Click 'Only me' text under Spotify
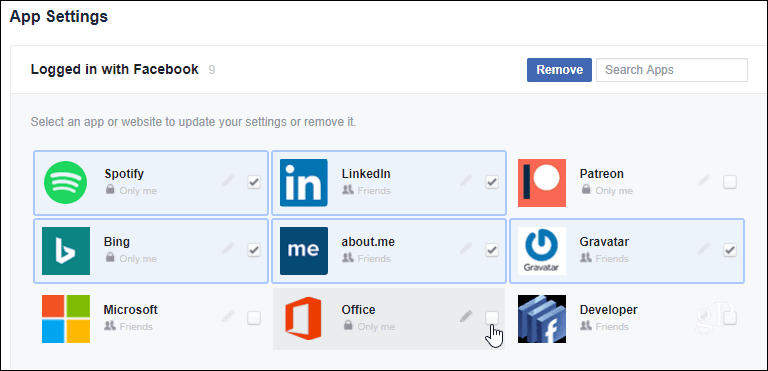The image size is (768, 371). [x=138, y=191]
